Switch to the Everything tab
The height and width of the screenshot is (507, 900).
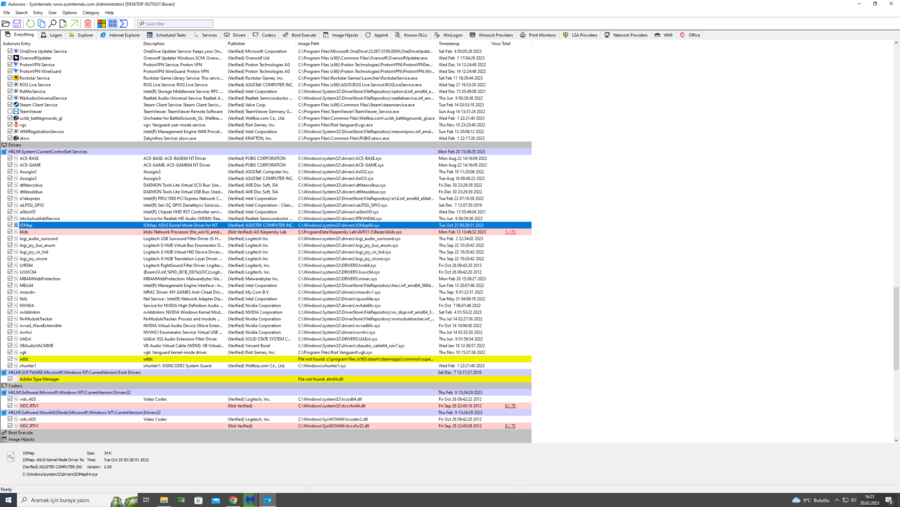pyautogui.click(x=20, y=34)
